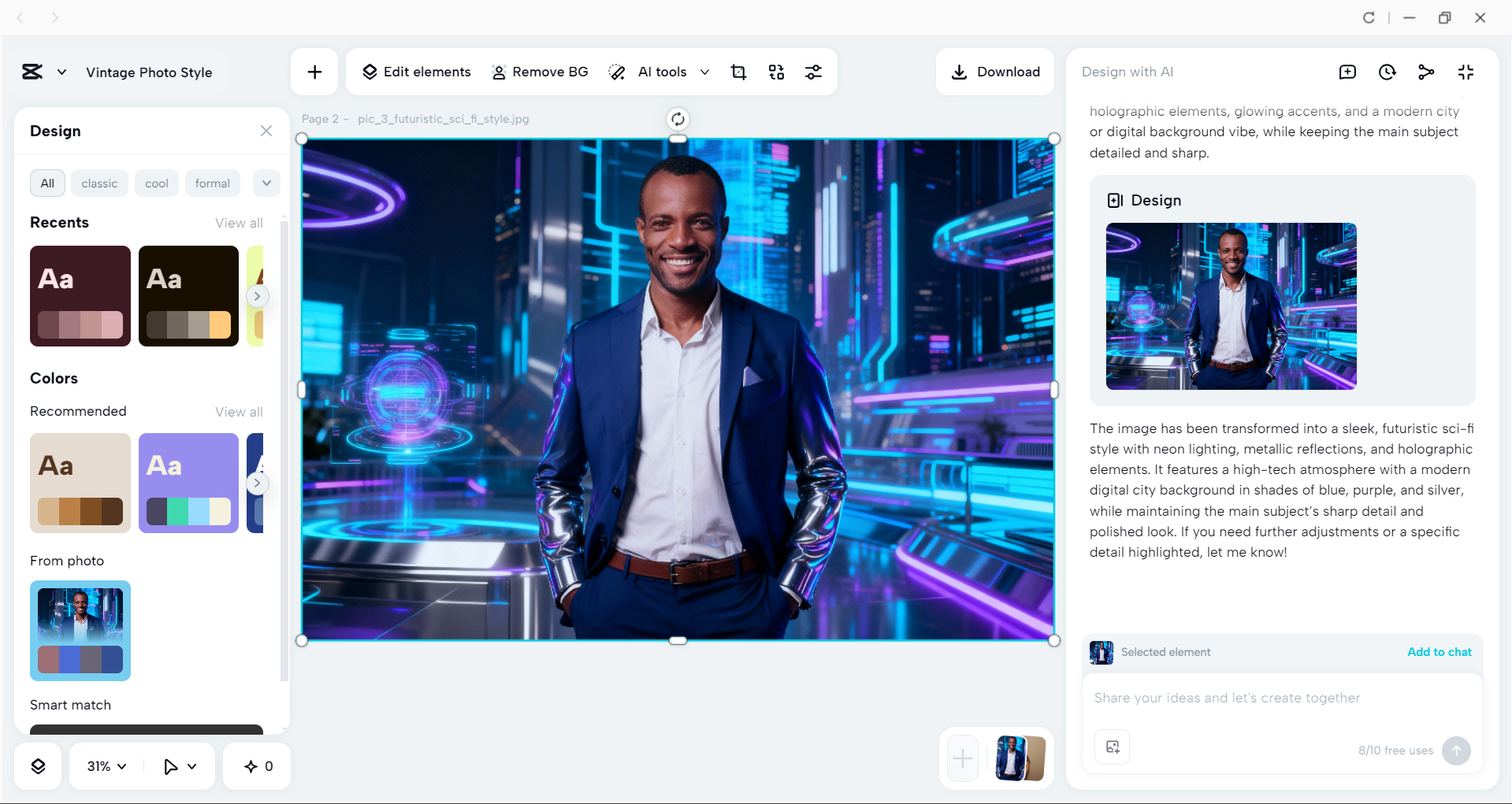Click the pic_3_futuristic_sci_fi_style.jpg page label
The image size is (1512, 804).
click(443, 119)
